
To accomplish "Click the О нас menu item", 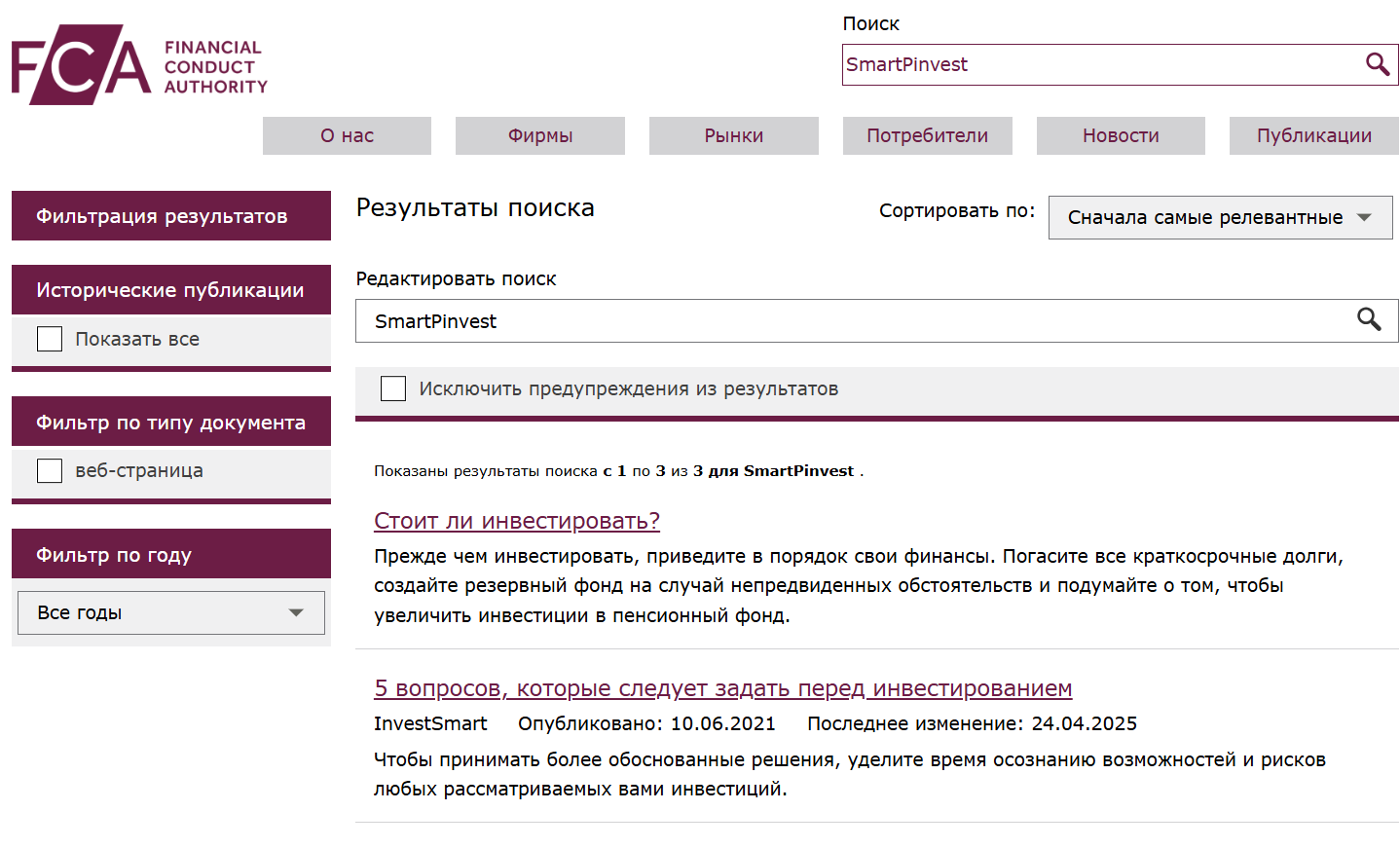I will (x=346, y=135).
